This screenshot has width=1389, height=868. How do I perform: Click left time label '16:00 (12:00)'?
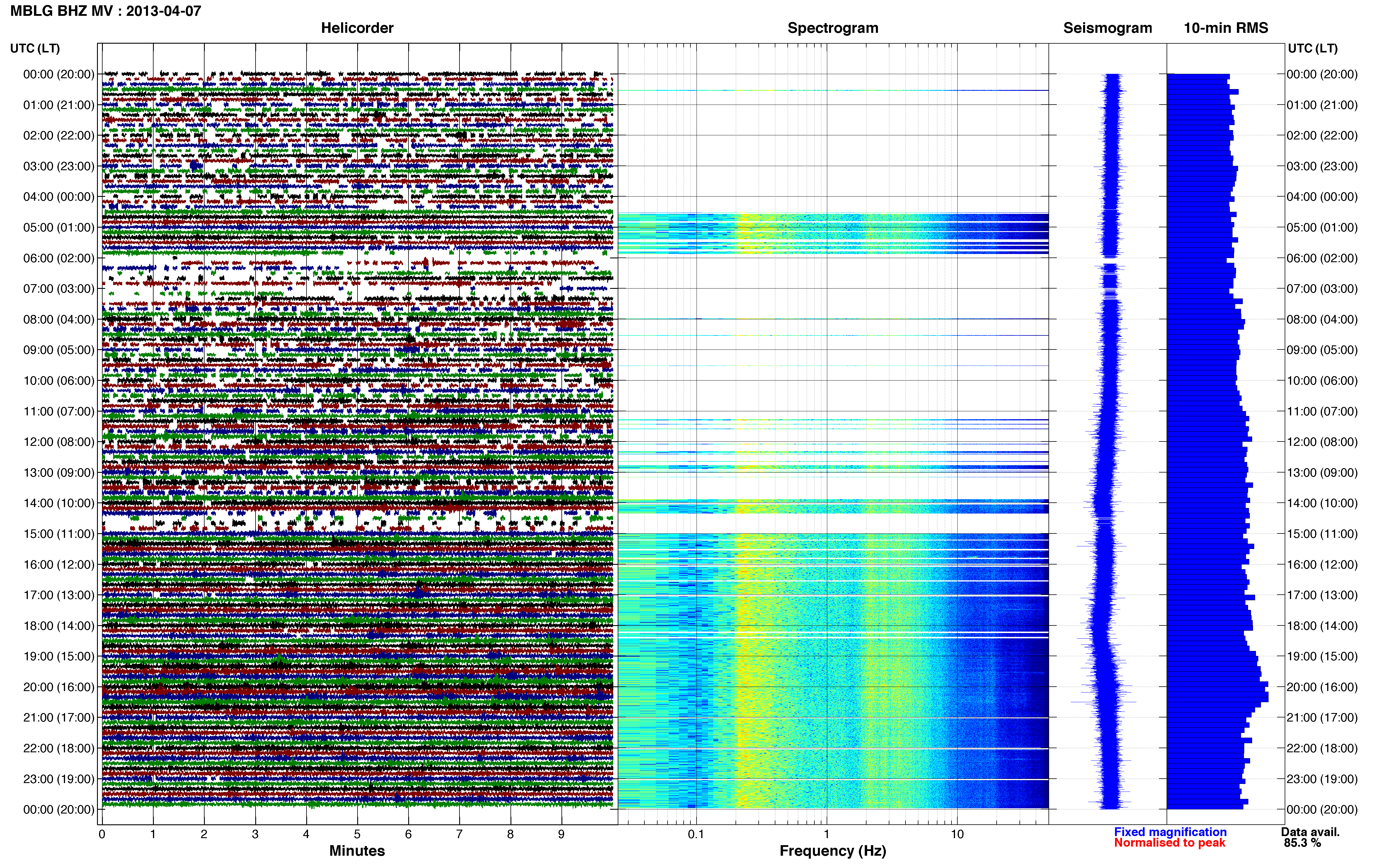coord(59,564)
